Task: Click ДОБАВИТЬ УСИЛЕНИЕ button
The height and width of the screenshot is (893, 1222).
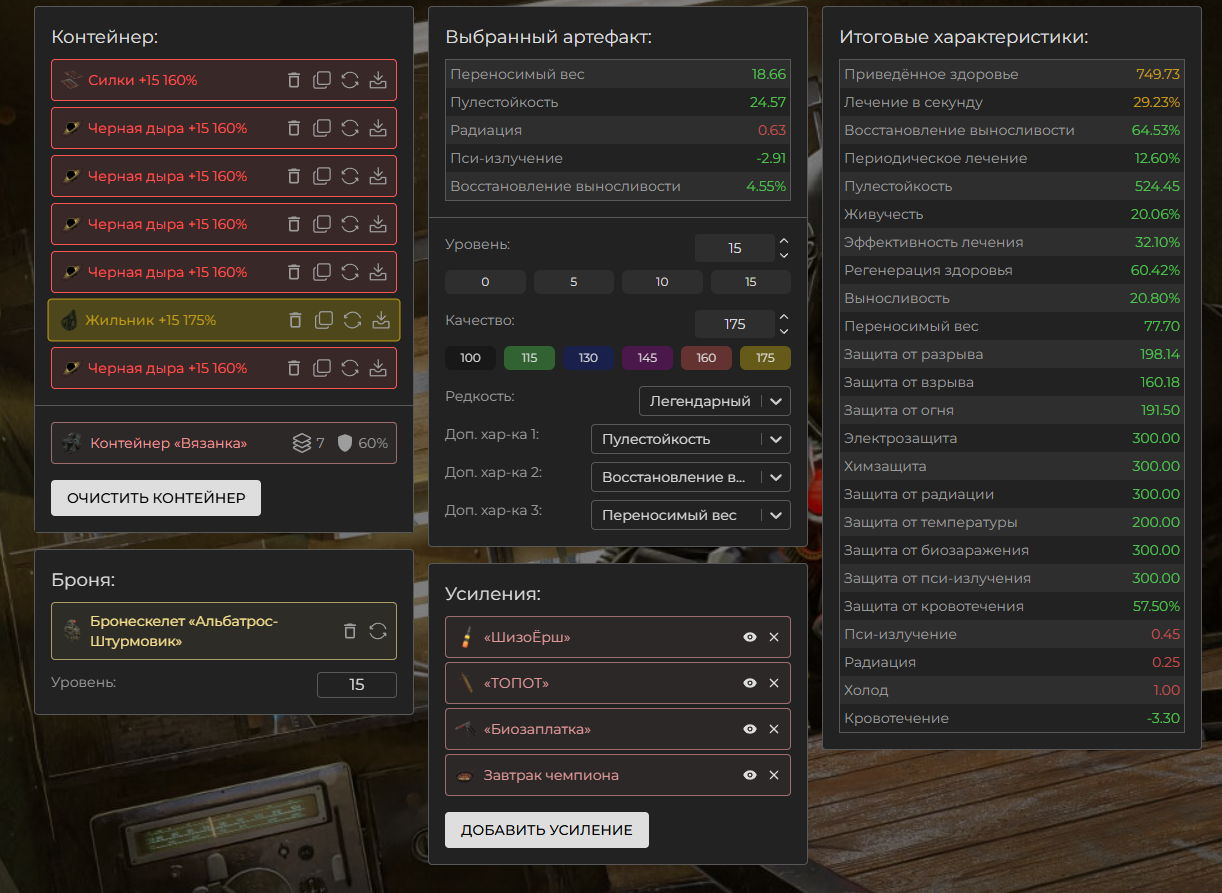Action: [x=547, y=830]
